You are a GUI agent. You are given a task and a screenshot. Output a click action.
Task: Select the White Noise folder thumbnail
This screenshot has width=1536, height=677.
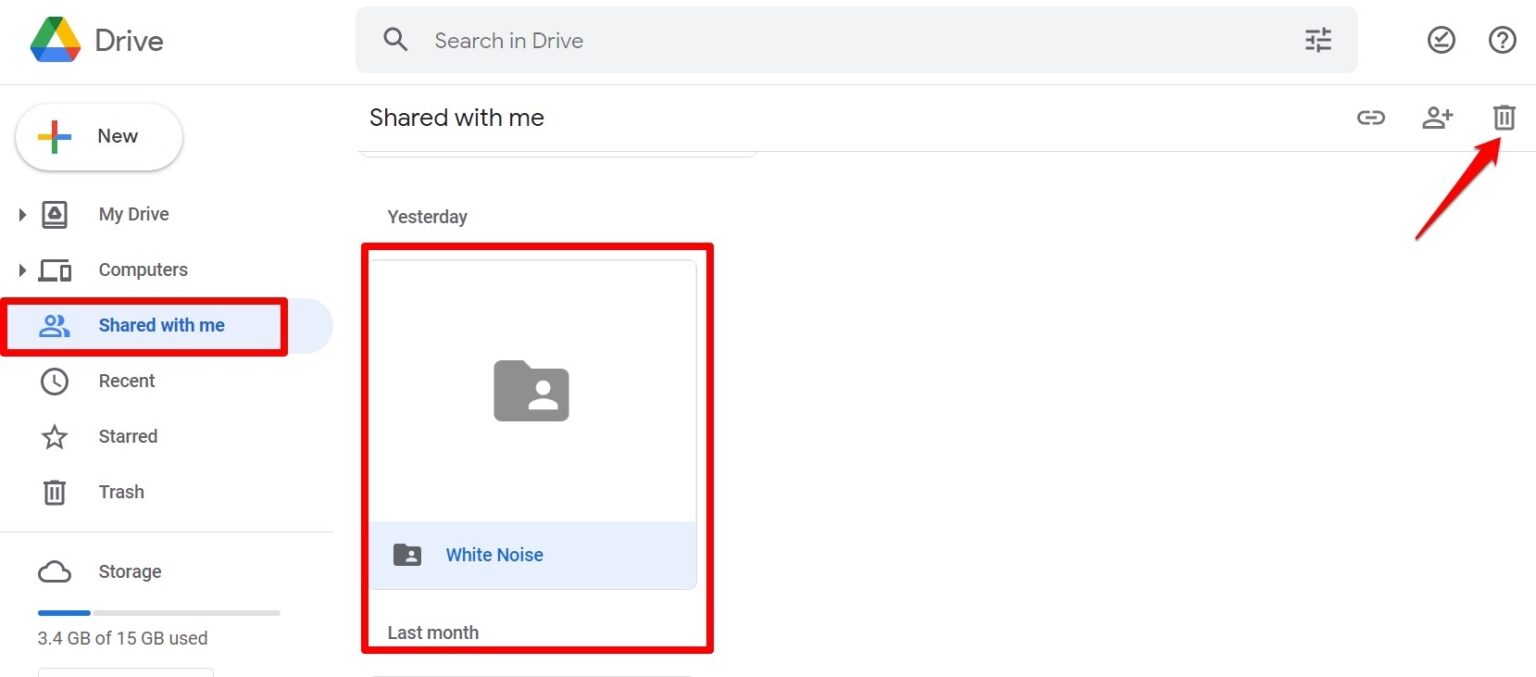[x=531, y=391]
